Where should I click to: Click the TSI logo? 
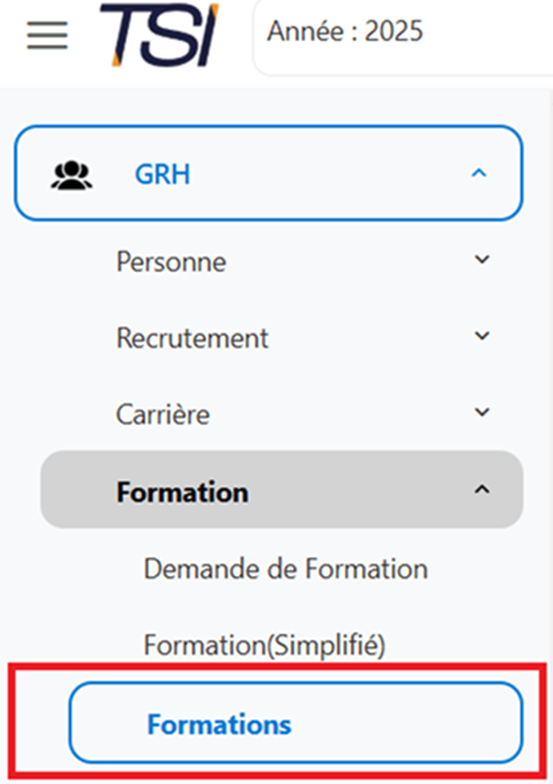pos(159,35)
